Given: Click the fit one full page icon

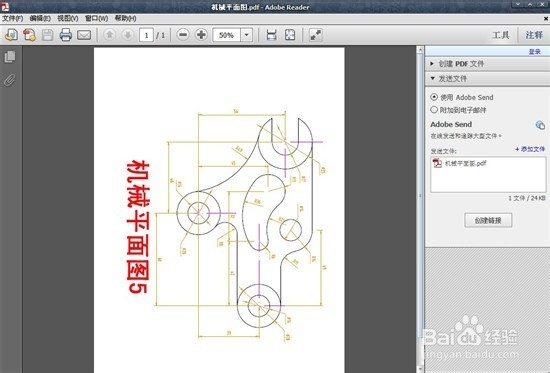Looking at the screenshot, I should tap(290, 35).
